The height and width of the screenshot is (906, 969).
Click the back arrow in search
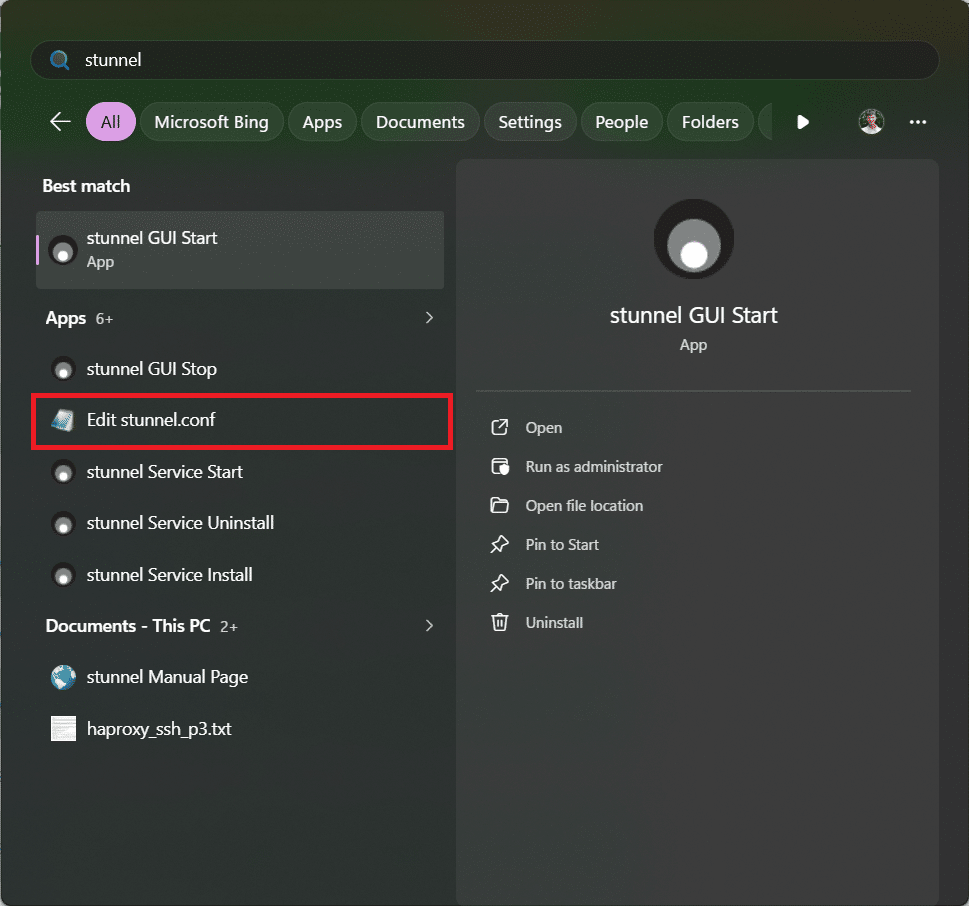pyautogui.click(x=60, y=122)
